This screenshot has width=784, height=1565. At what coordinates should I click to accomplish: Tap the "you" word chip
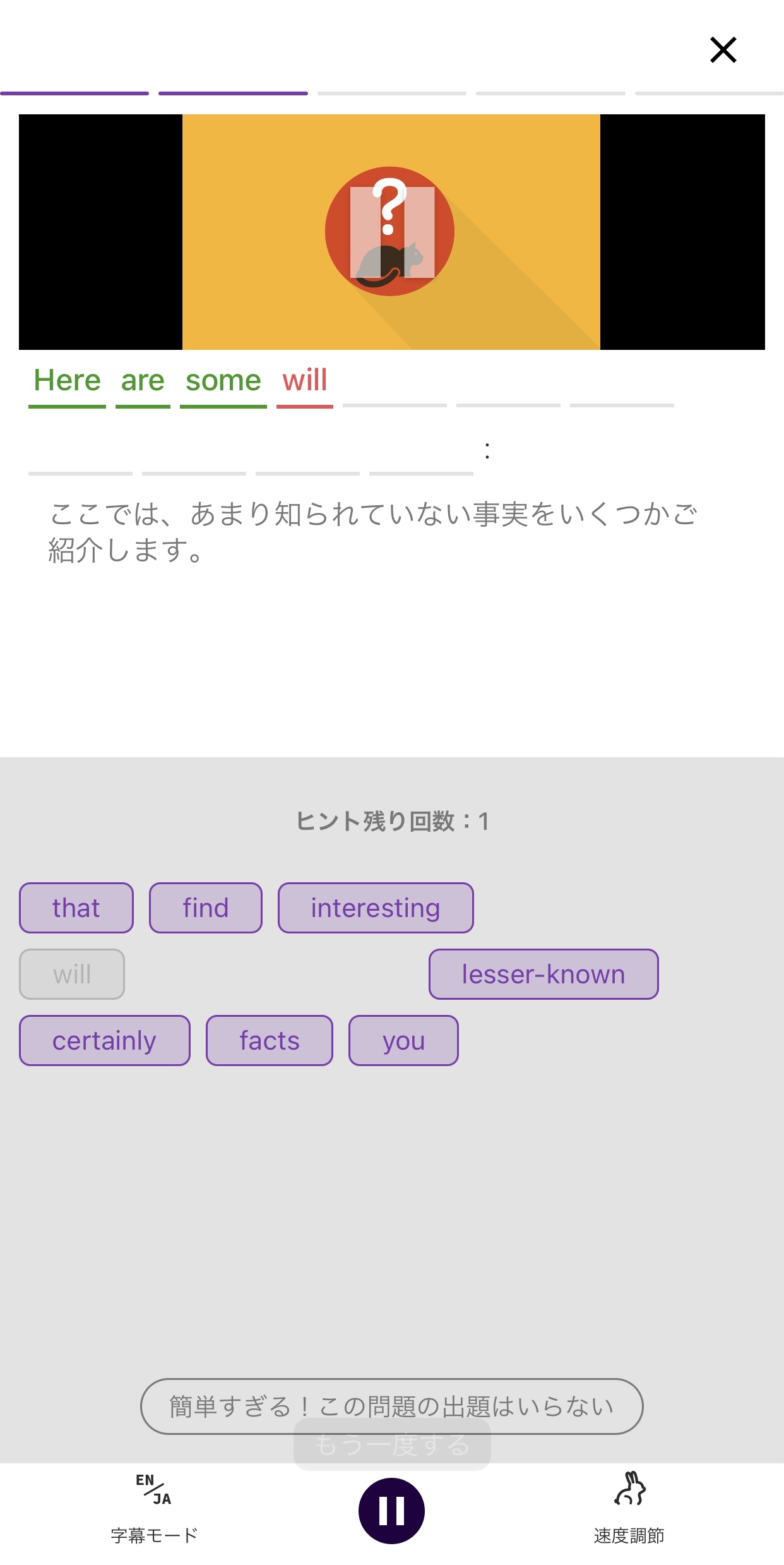403,1040
